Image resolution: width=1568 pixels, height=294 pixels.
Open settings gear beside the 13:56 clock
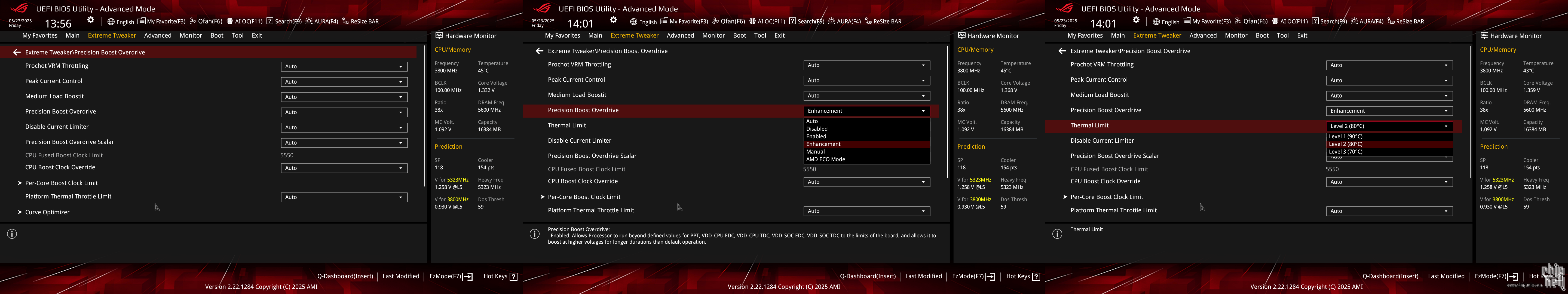tap(91, 20)
